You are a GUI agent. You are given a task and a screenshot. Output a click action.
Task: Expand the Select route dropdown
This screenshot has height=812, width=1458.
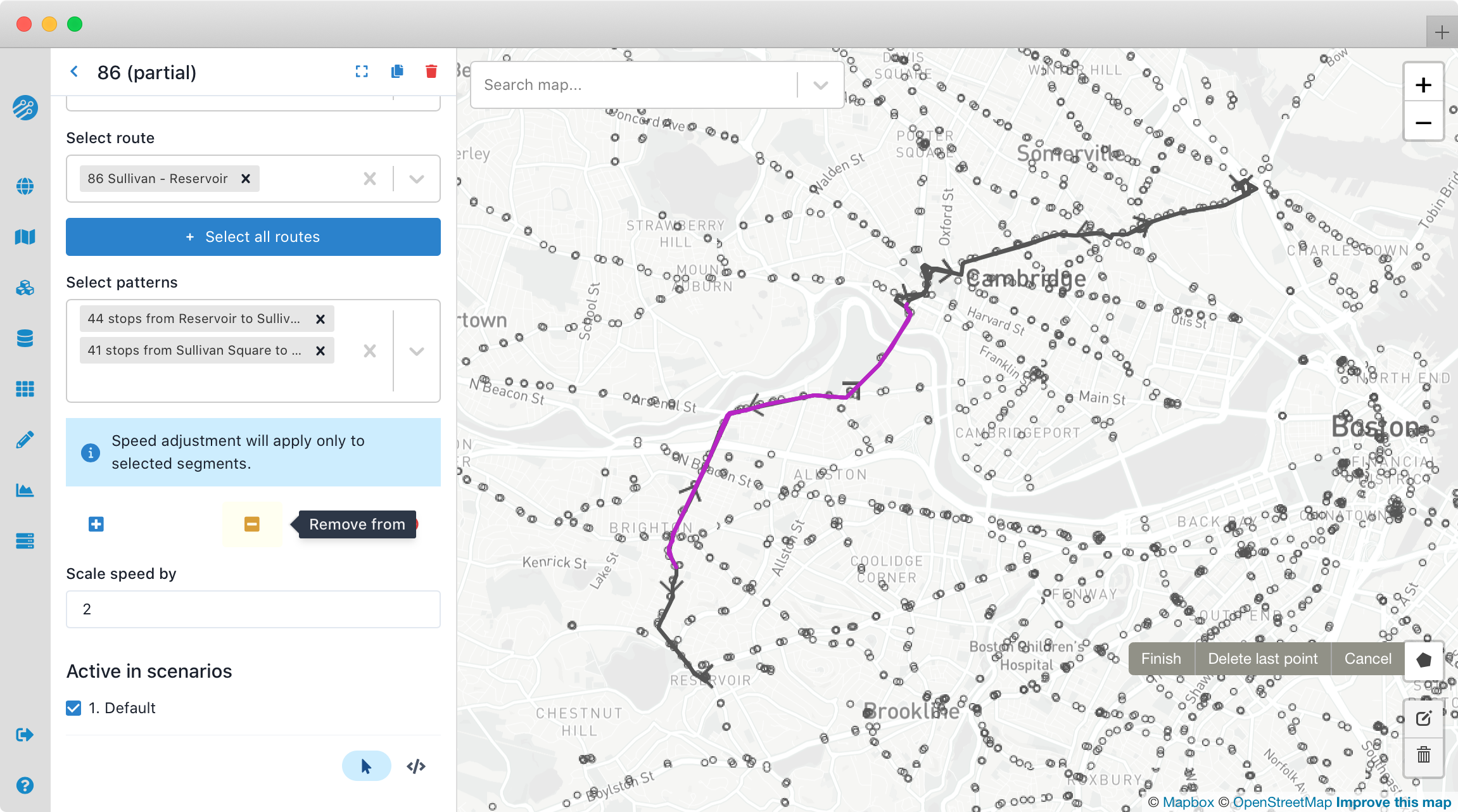tap(416, 178)
